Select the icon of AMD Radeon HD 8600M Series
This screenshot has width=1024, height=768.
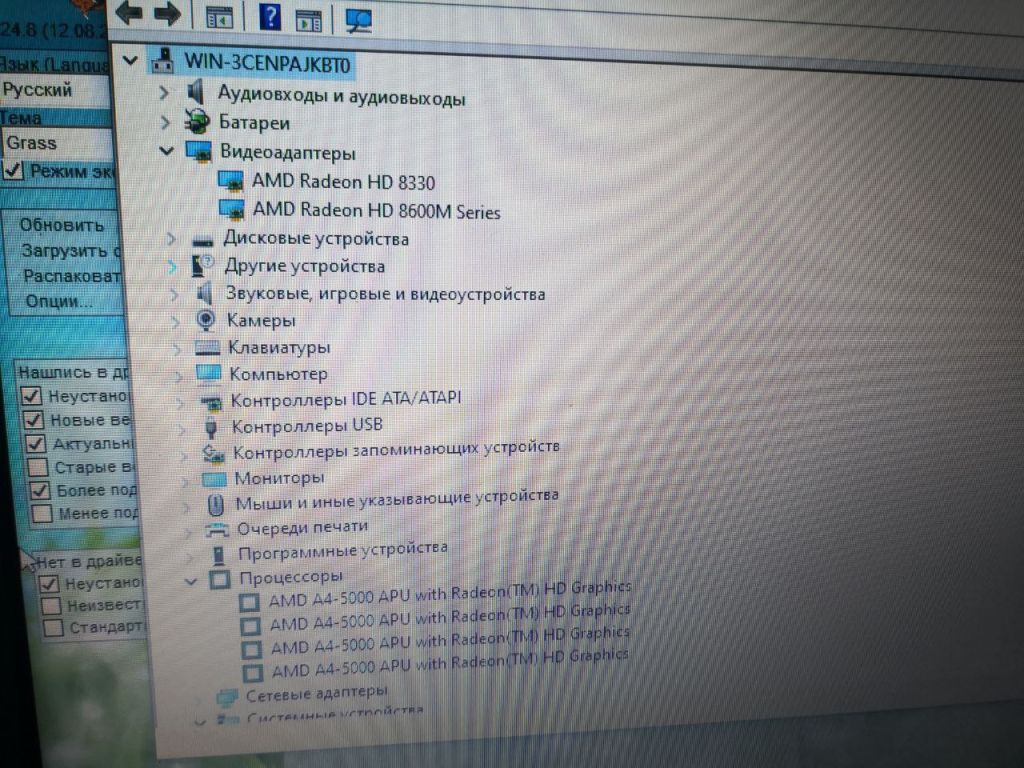(232, 209)
